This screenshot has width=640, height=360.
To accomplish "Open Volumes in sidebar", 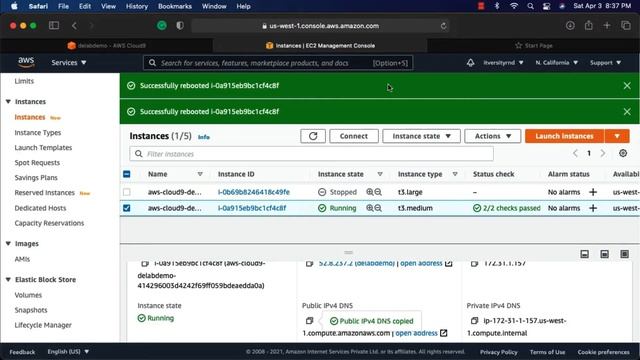I will coord(28,295).
